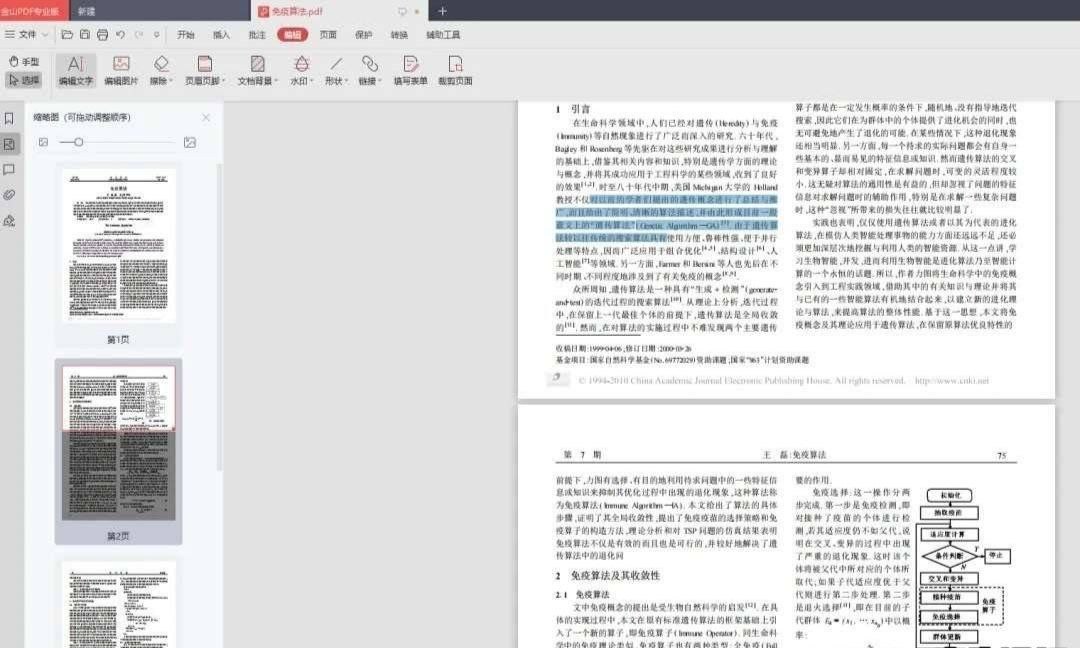Click the 填写表单 (Fill Form) icon

click(x=411, y=70)
